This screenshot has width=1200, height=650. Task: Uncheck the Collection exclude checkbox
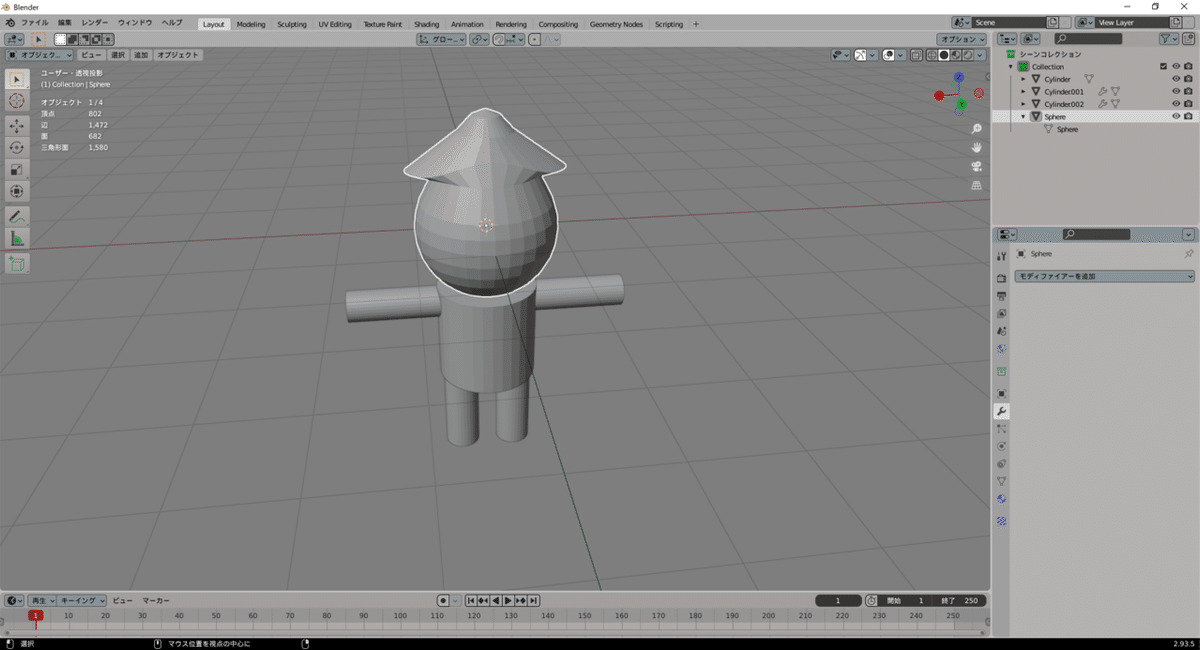click(x=1163, y=66)
